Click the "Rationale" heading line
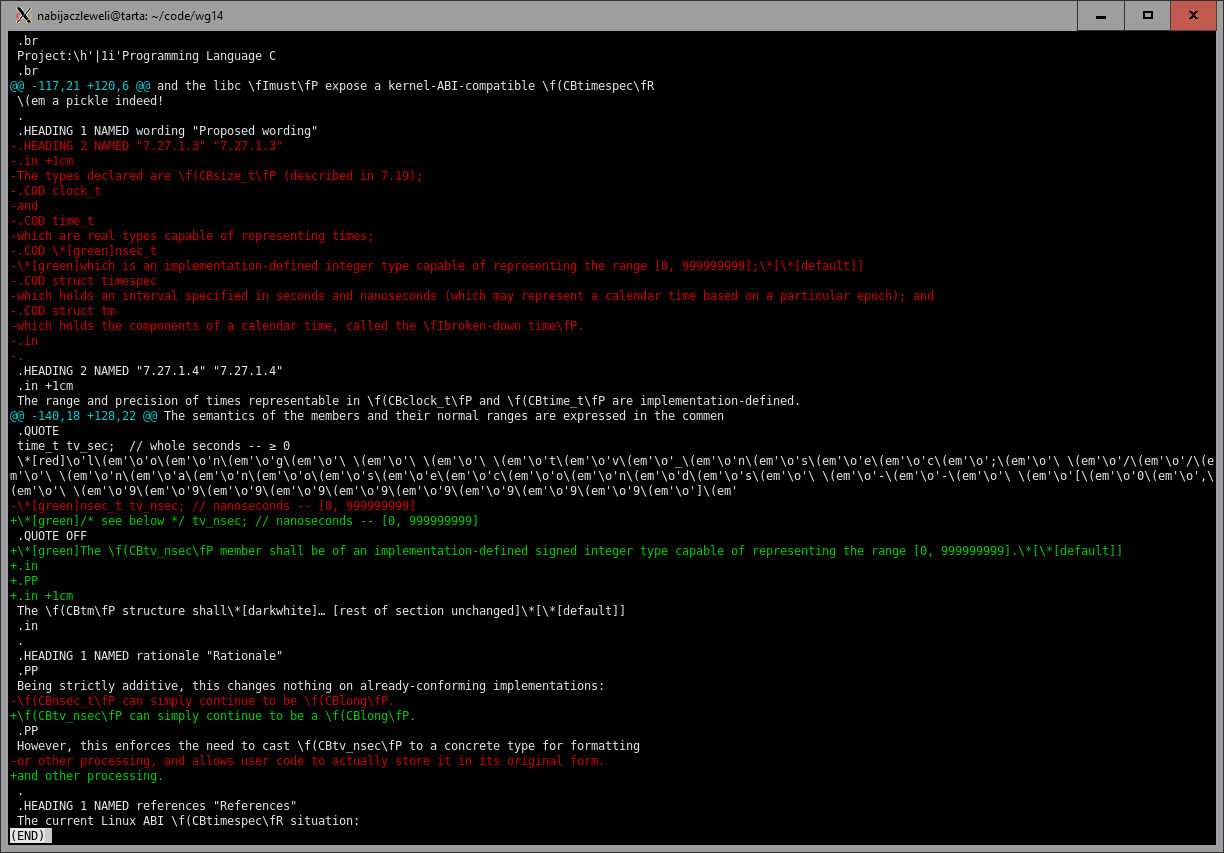Screen dimensions: 1224x853 (150, 656)
